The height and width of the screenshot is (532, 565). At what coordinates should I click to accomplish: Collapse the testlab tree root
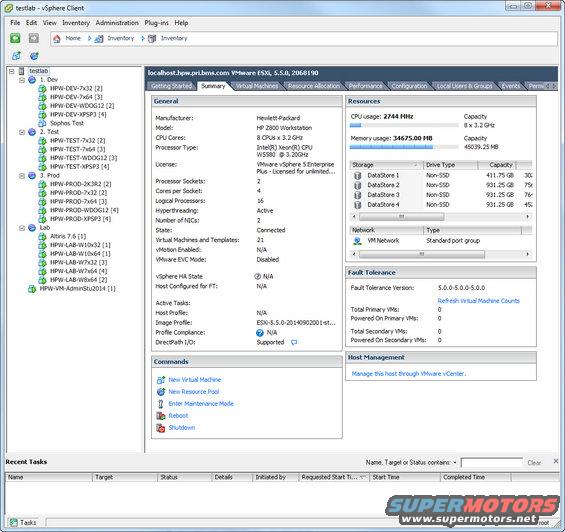coord(12,71)
